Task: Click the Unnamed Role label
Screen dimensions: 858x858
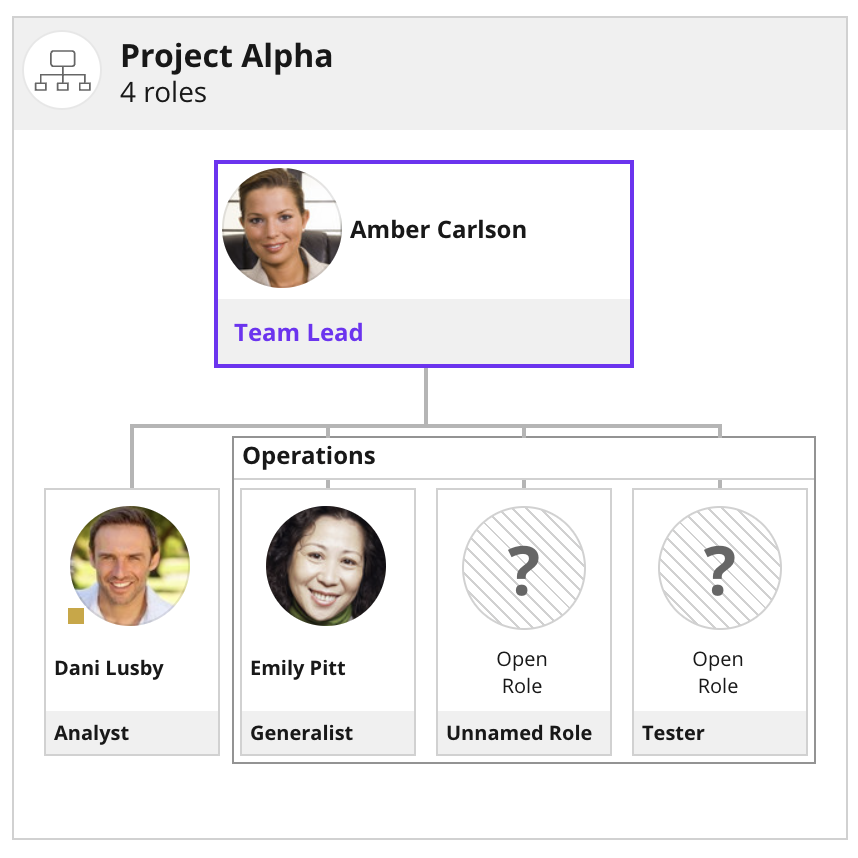Action: tap(519, 733)
